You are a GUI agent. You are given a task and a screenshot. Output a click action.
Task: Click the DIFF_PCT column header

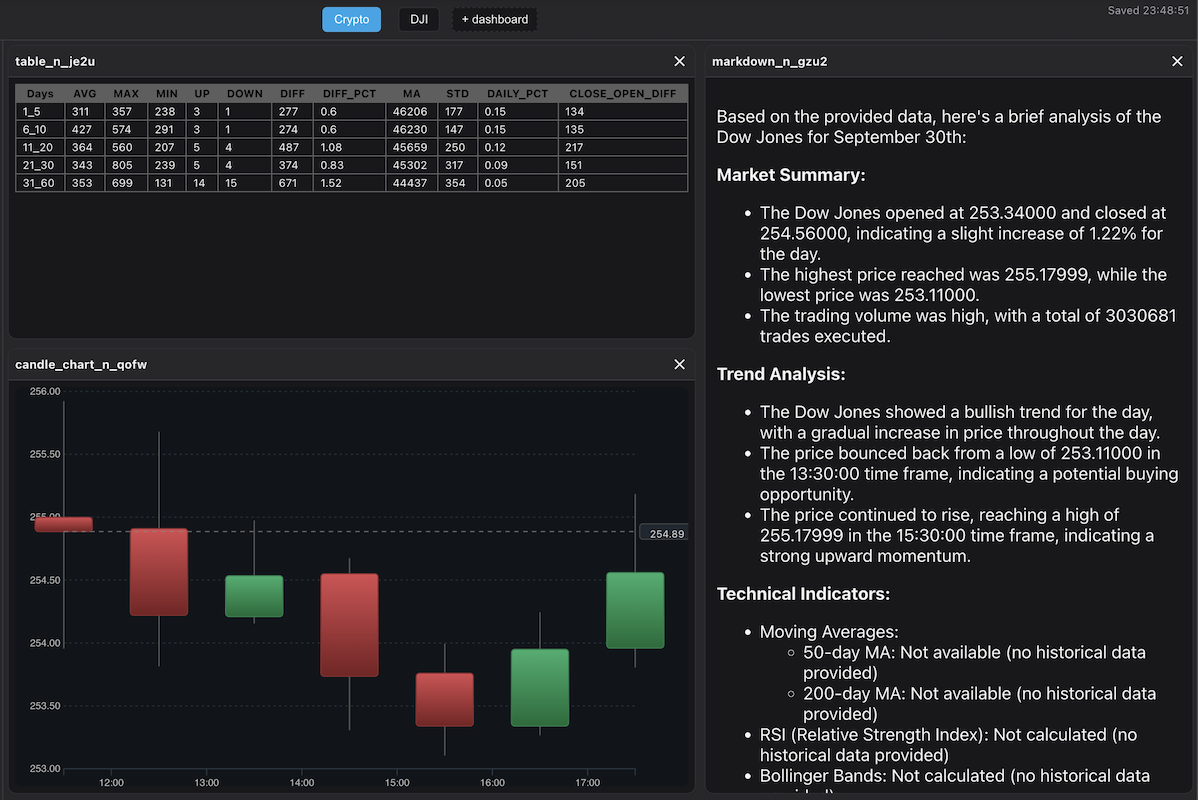(x=348, y=93)
